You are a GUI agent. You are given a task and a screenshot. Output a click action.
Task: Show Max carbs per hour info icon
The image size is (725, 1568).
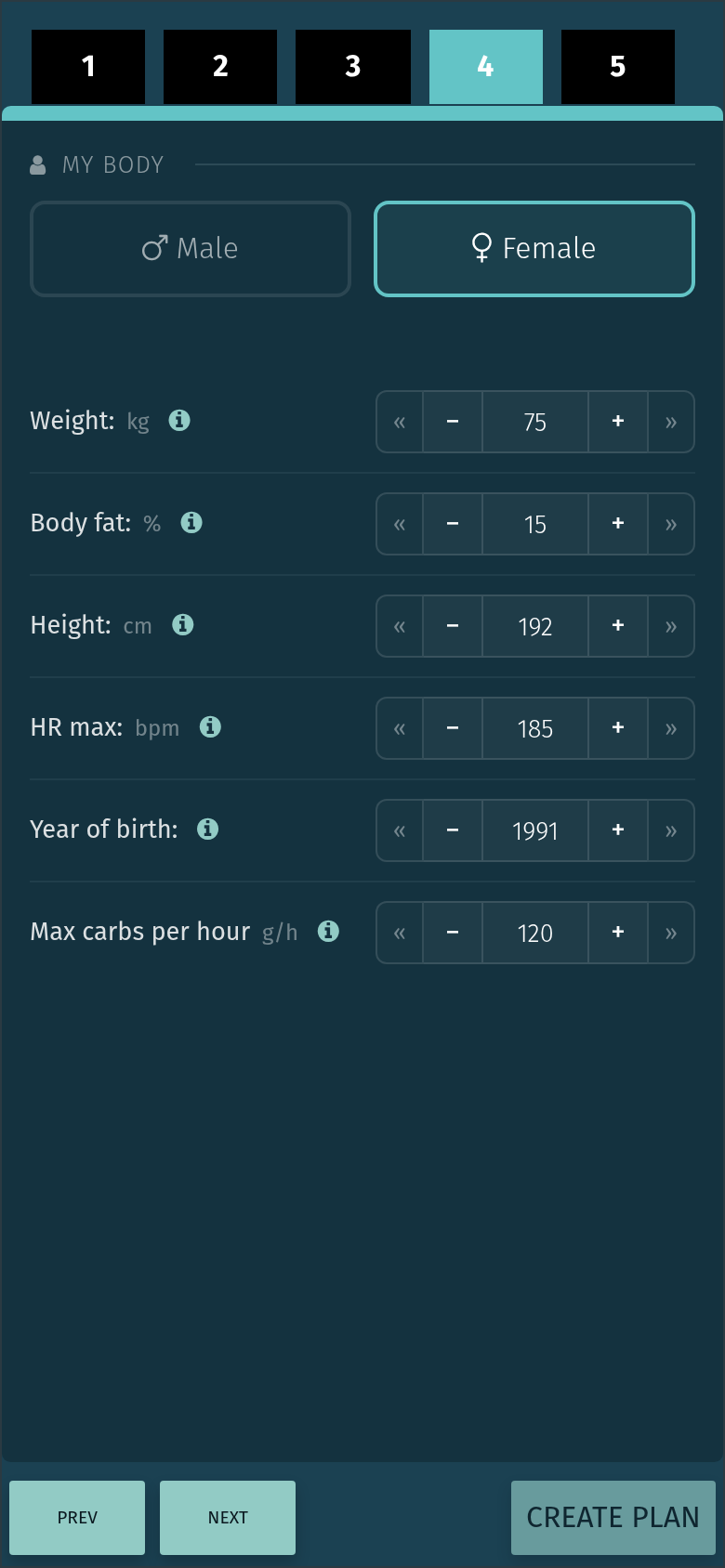(328, 931)
